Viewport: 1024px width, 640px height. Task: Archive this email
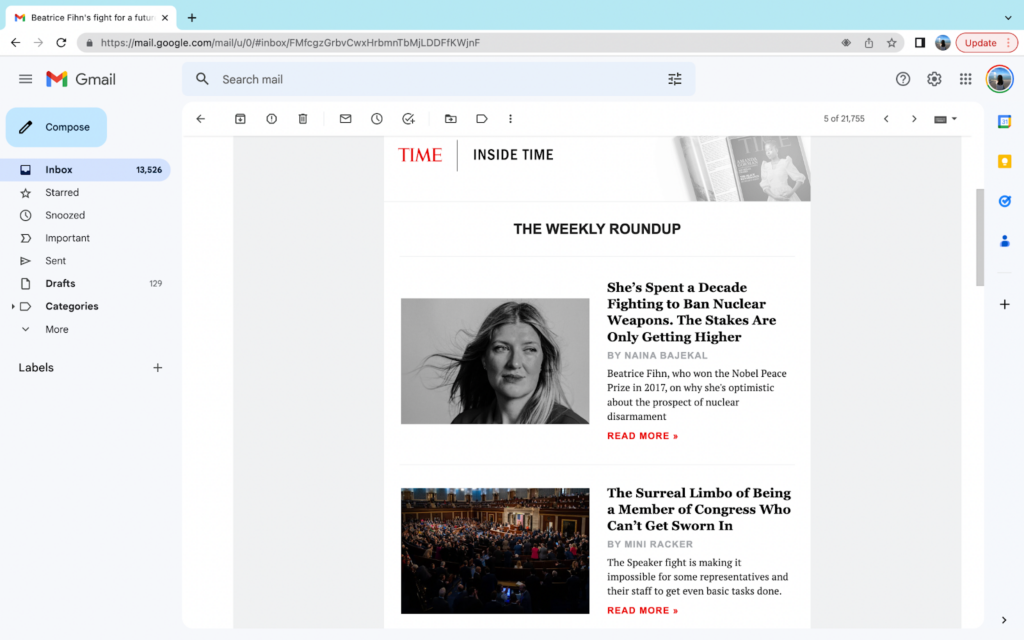pyautogui.click(x=240, y=119)
